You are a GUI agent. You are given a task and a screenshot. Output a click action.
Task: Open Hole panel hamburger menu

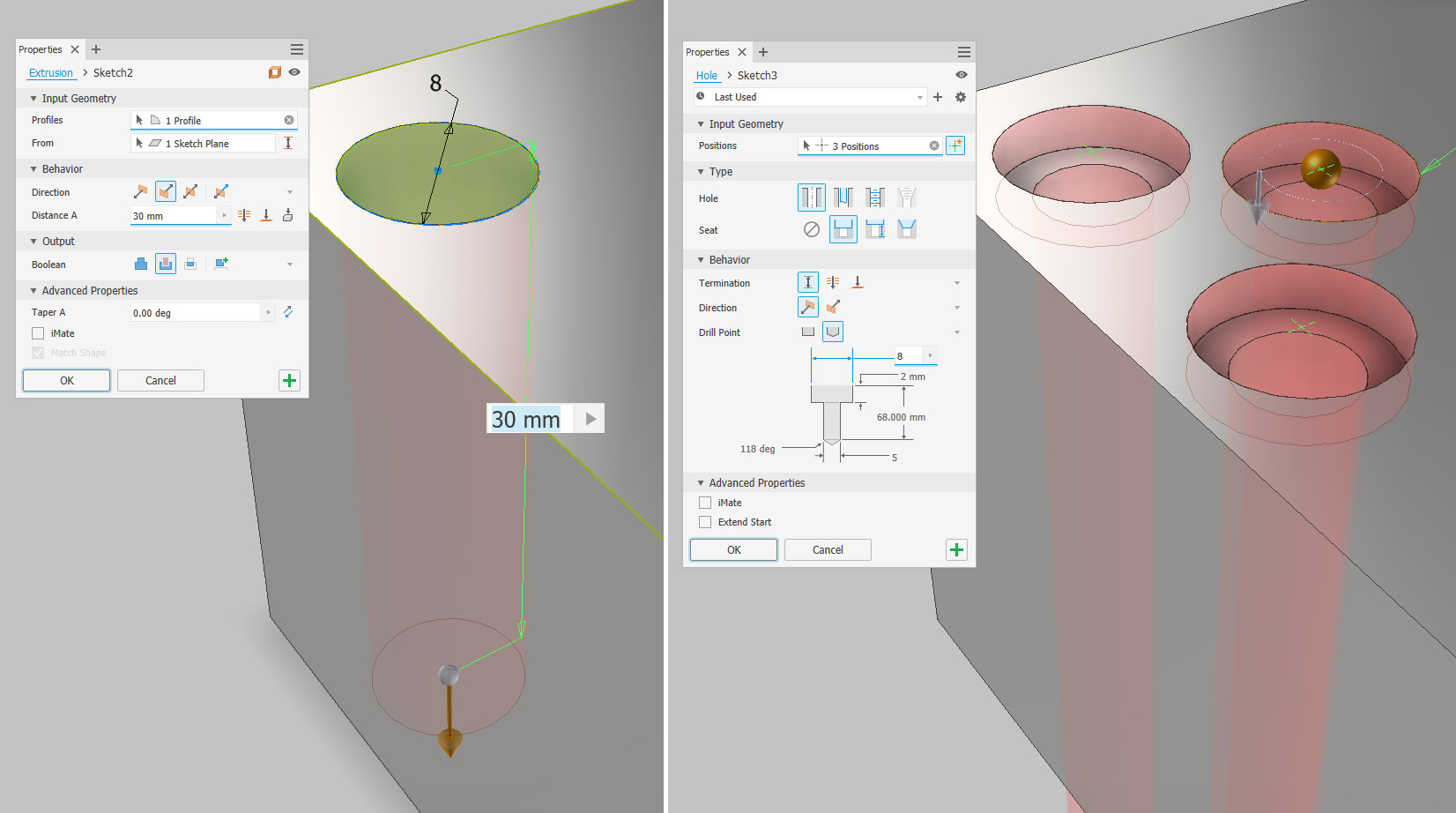pos(964,52)
